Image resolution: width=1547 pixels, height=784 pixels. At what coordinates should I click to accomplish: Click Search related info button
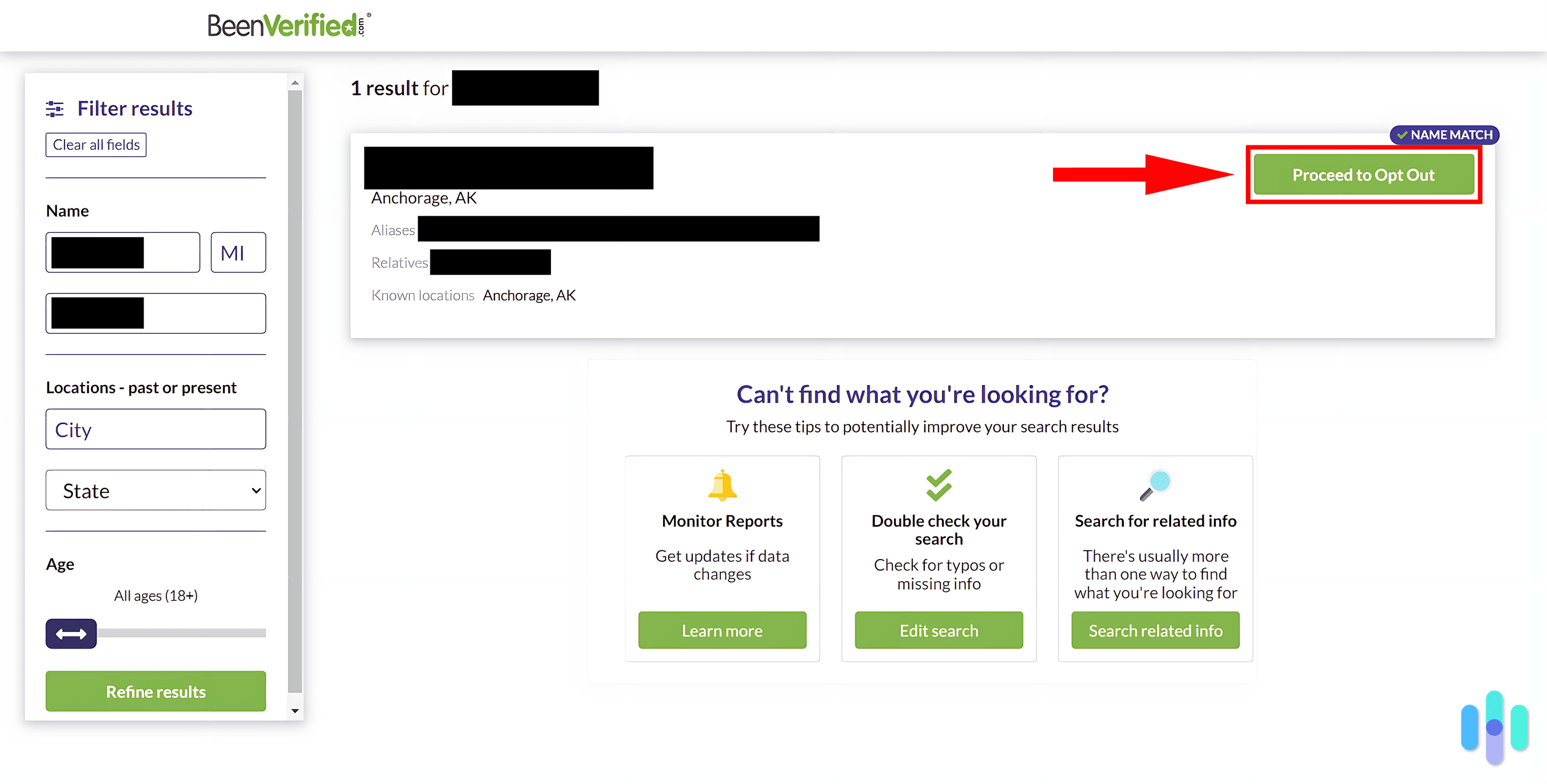pyautogui.click(x=1155, y=630)
